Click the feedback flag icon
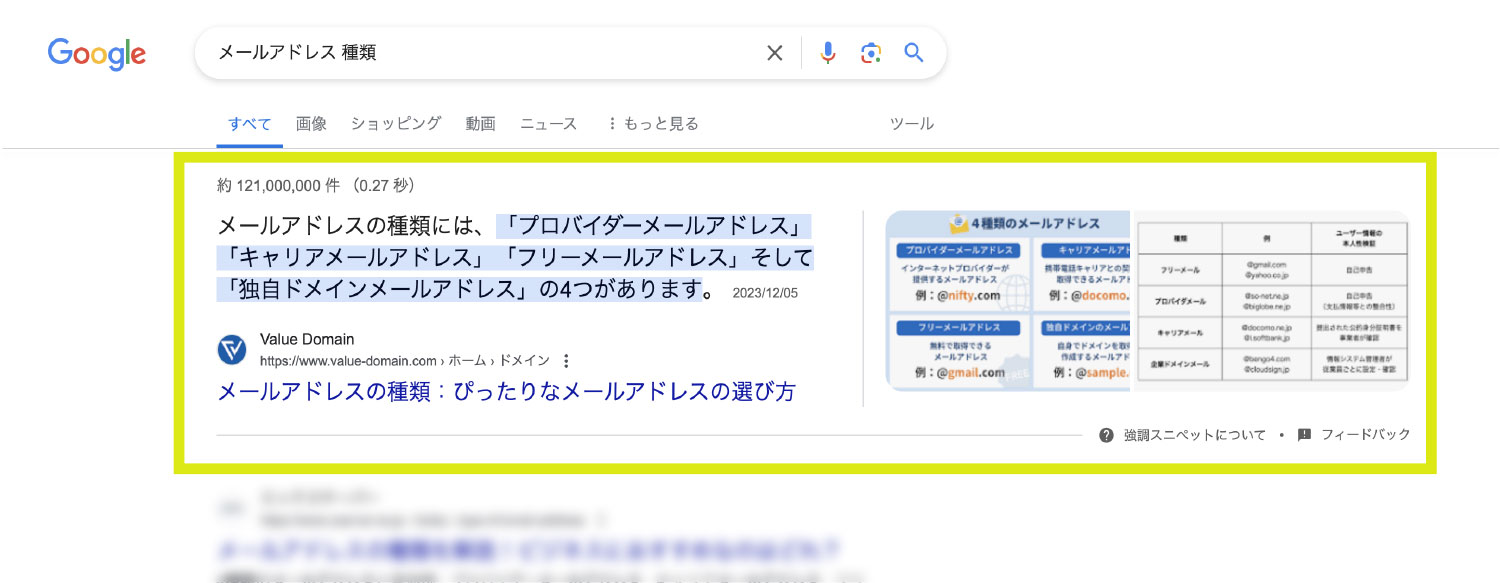The height and width of the screenshot is (583, 1500). [1304, 435]
